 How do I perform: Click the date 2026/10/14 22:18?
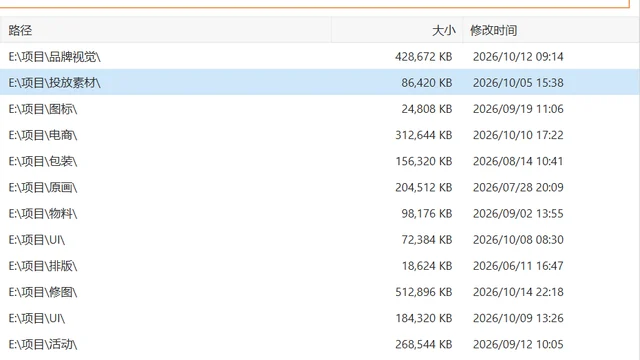518,292
